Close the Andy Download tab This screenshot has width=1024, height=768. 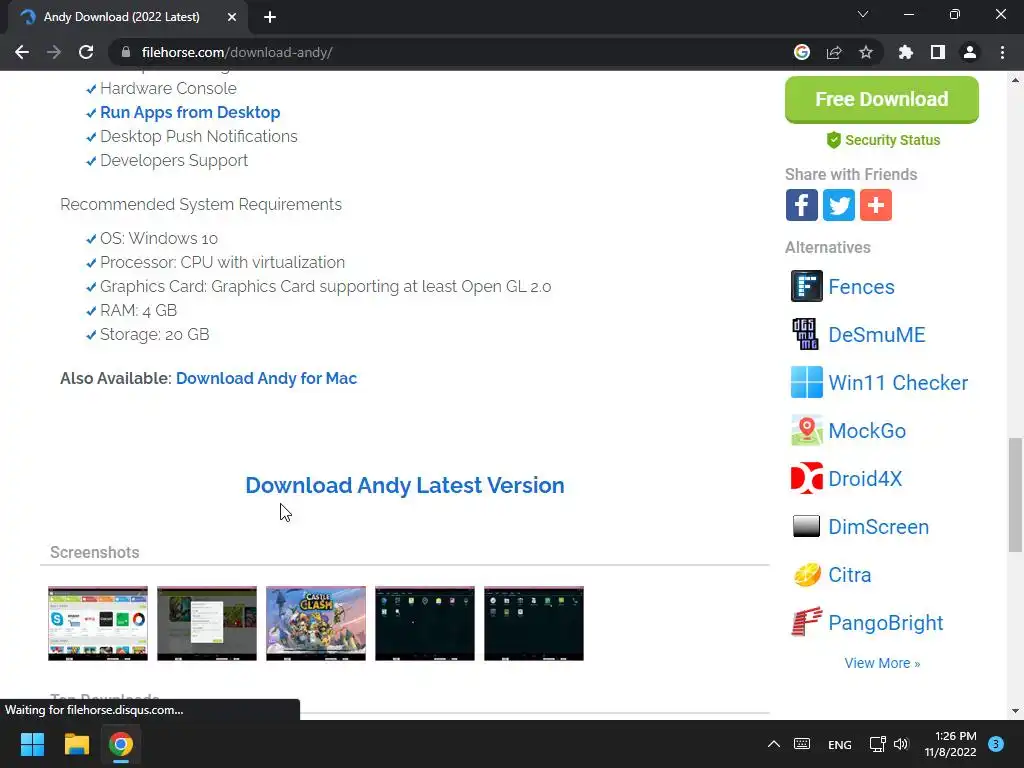pyautogui.click(x=232, y=17)
